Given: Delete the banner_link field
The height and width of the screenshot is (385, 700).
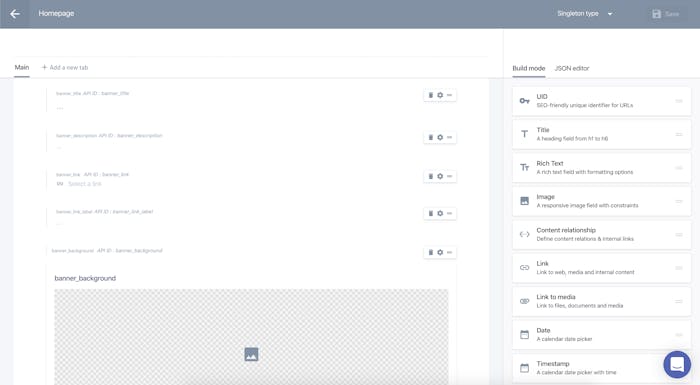Looking at the screenshot, I should (431, 176).
